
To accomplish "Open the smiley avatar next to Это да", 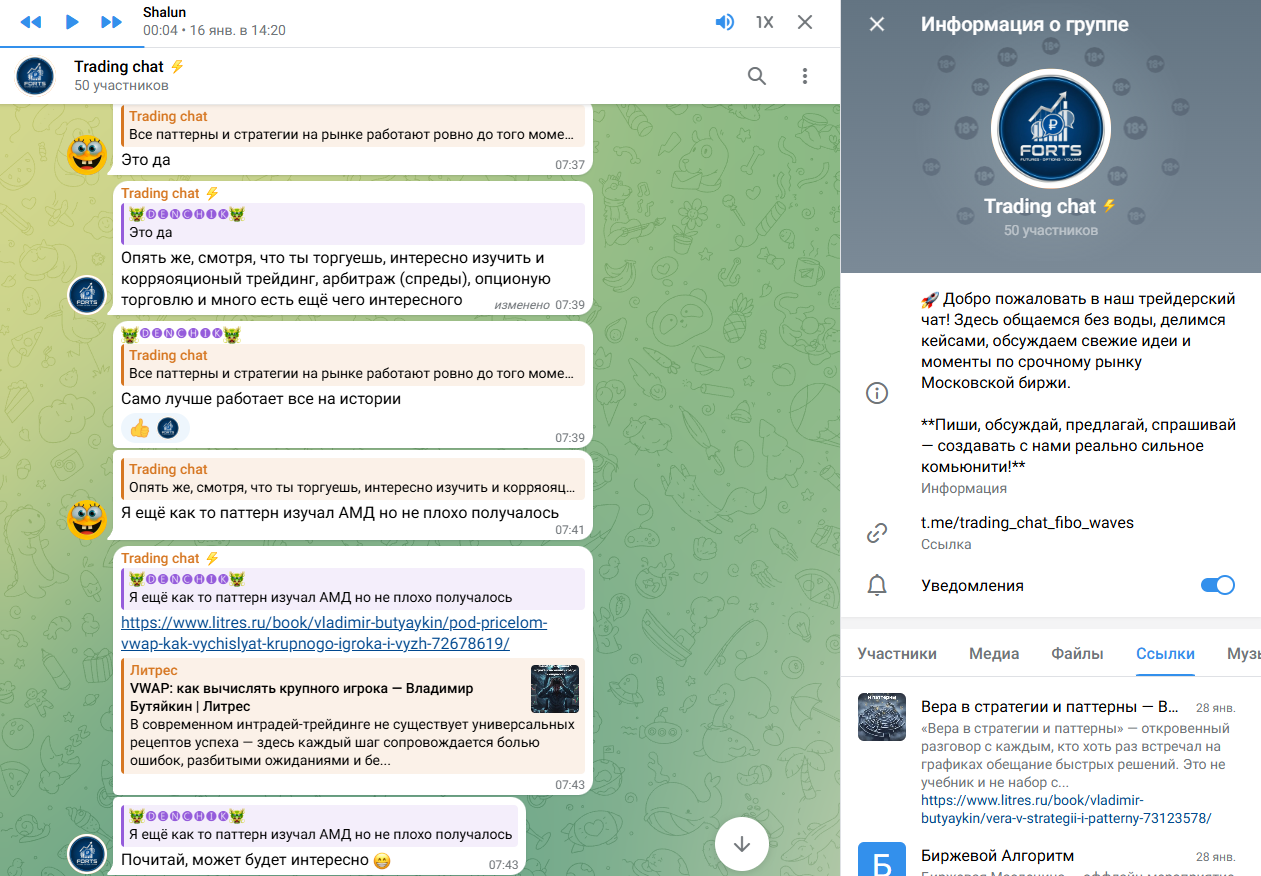I will click(x=87, y=153).
